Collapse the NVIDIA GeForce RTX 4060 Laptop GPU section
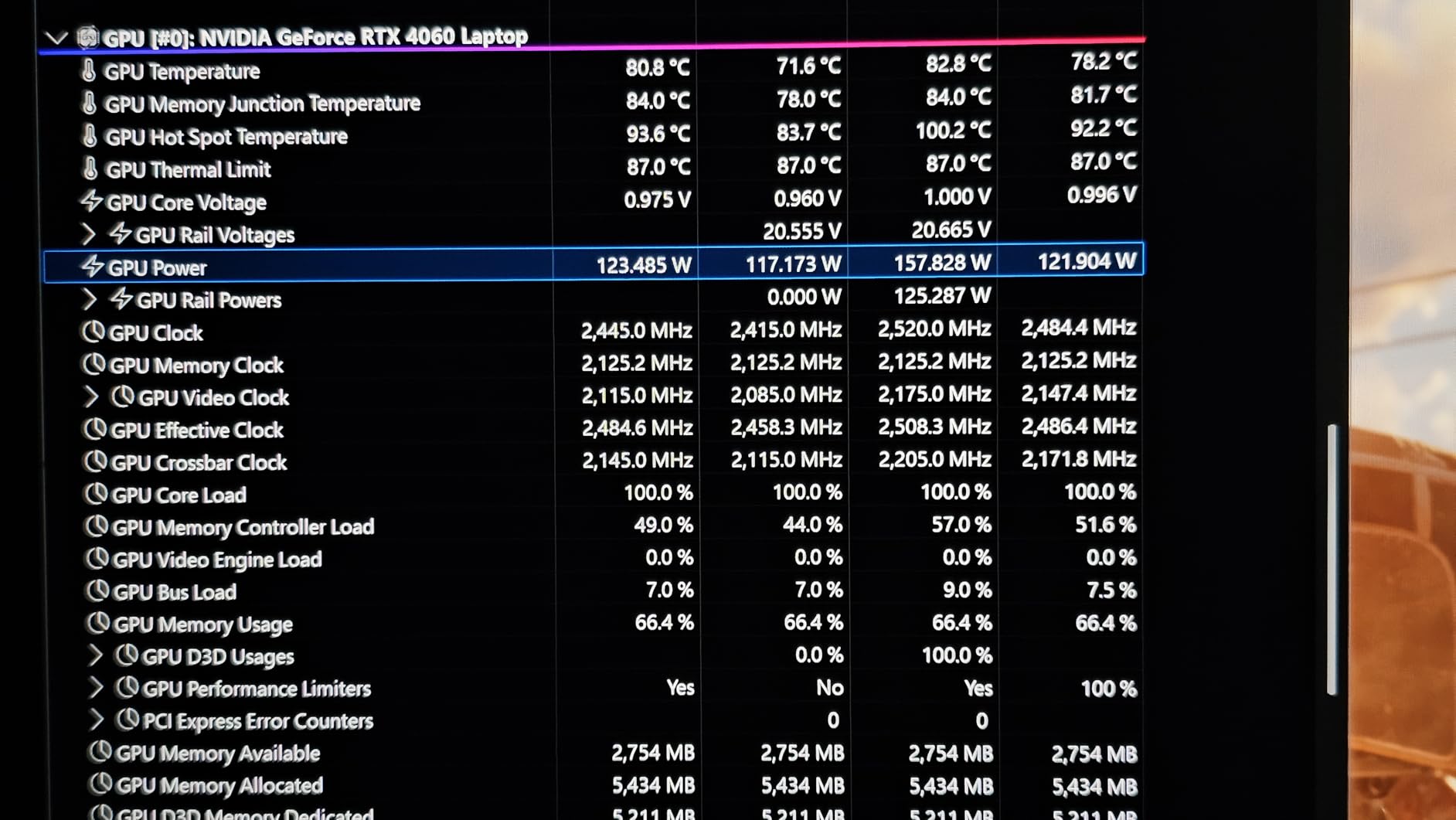 [56, 37]
